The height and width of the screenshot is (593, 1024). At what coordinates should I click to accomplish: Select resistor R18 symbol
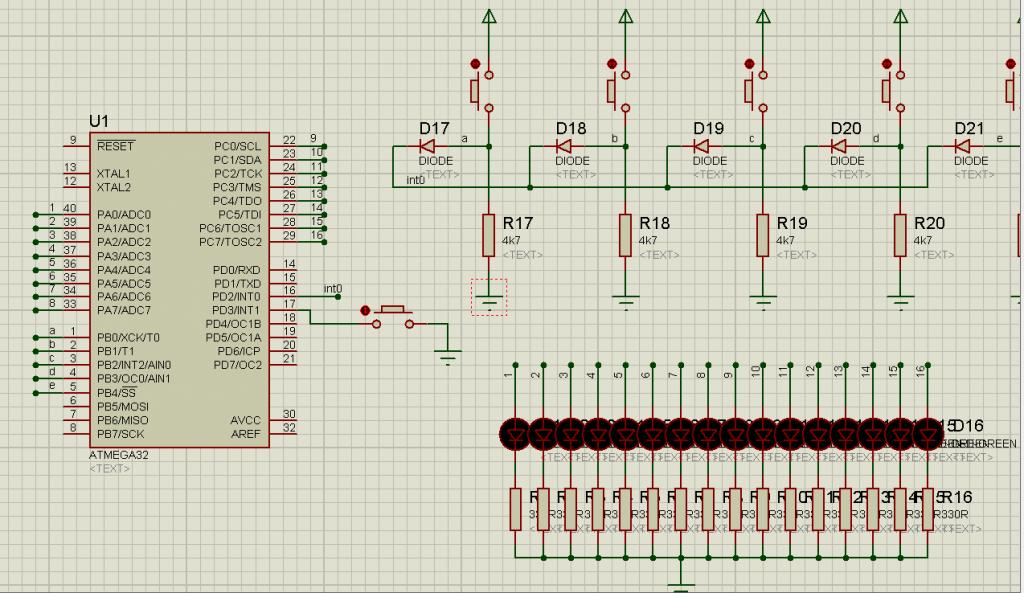coord(626,235)
